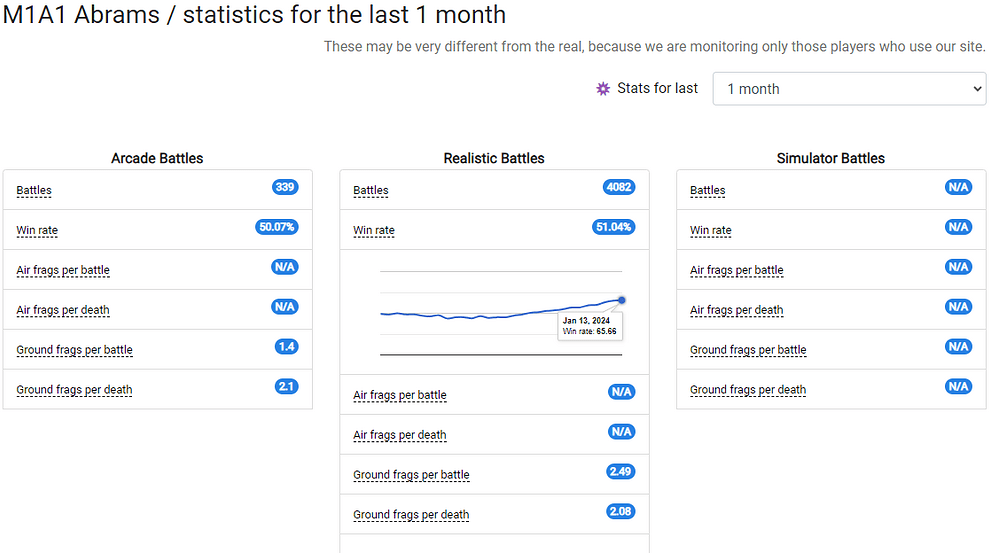
Task: Click the Arcade Battles "Win rate" label
Action: pyautogui.click(x=37, y=230)
